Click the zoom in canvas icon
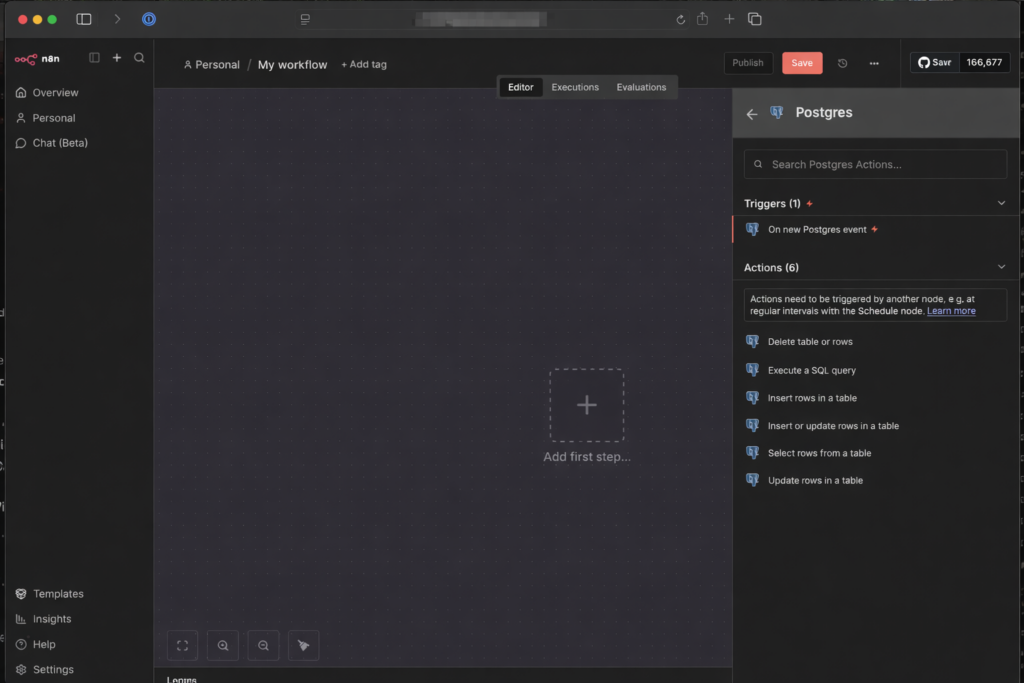This screenshot has height=683, width=1024. point(223,646)
